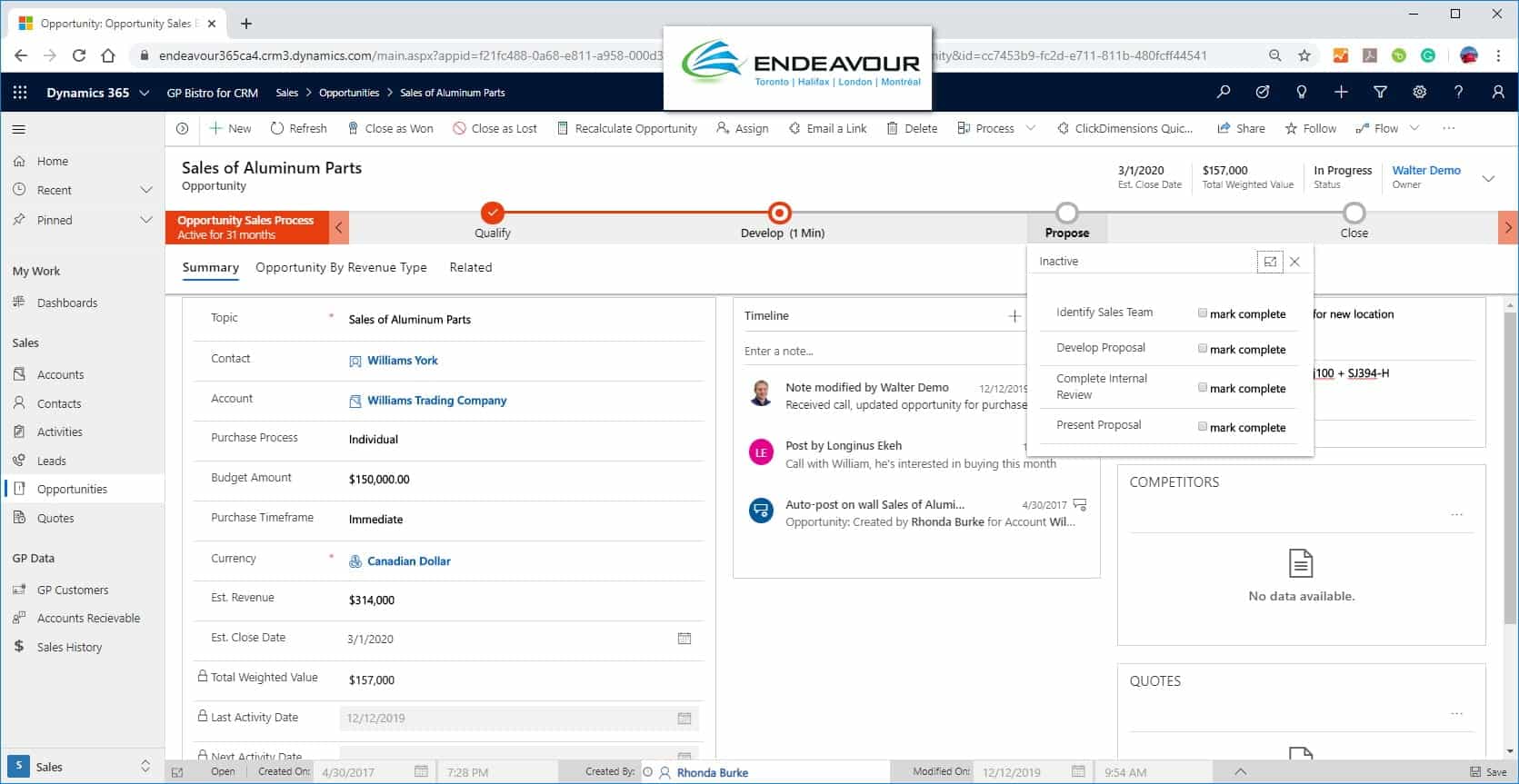Open the Est. Close Date calendar picker

[x=685, y=639]
